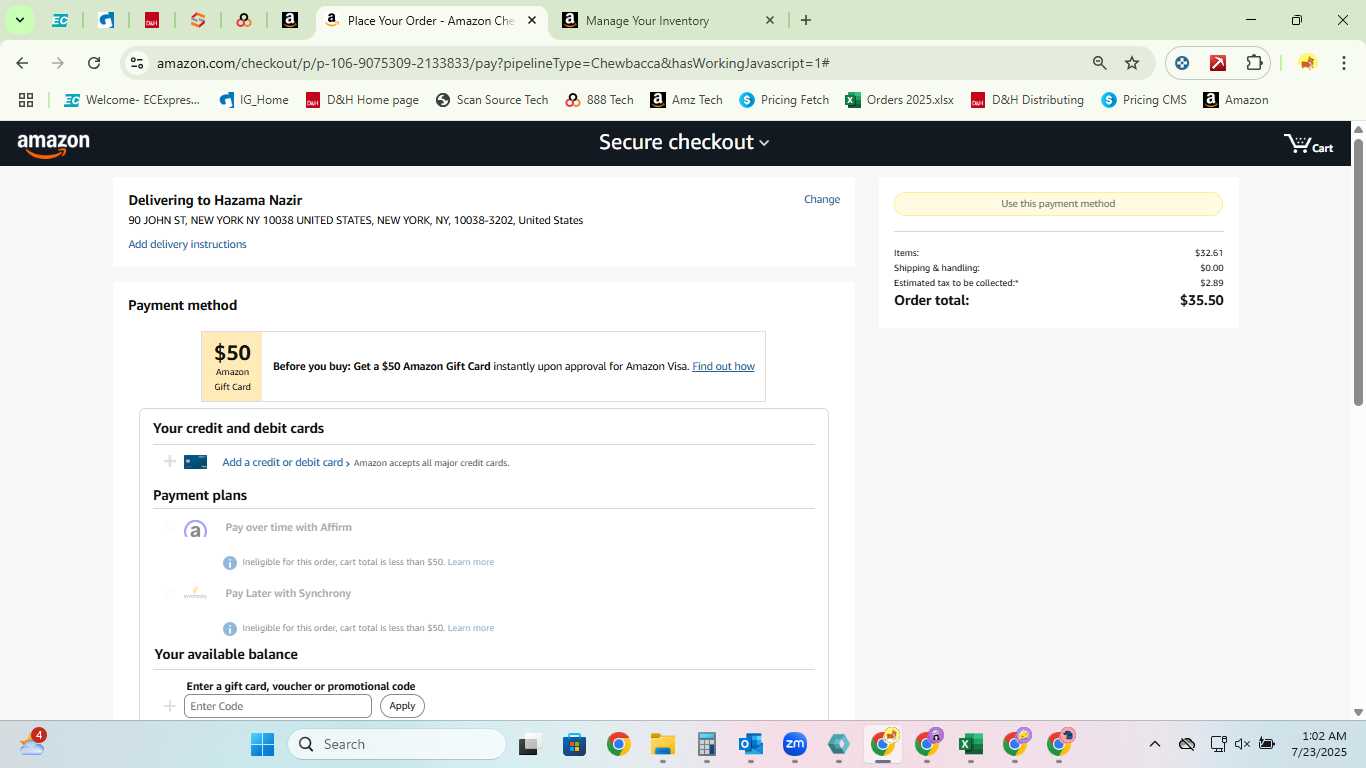Open the Scan Source Tech bookmark
Screen dimensions: 1366x768
click(x=492, y=100)
